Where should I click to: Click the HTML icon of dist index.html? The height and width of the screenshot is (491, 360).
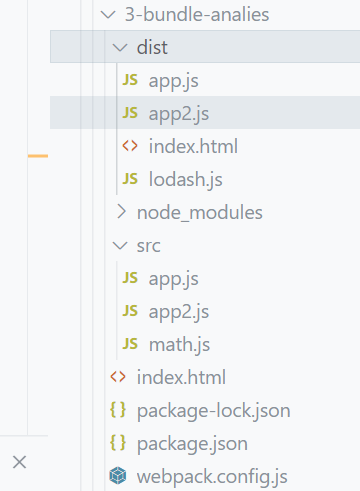click(x=130, y=146)
